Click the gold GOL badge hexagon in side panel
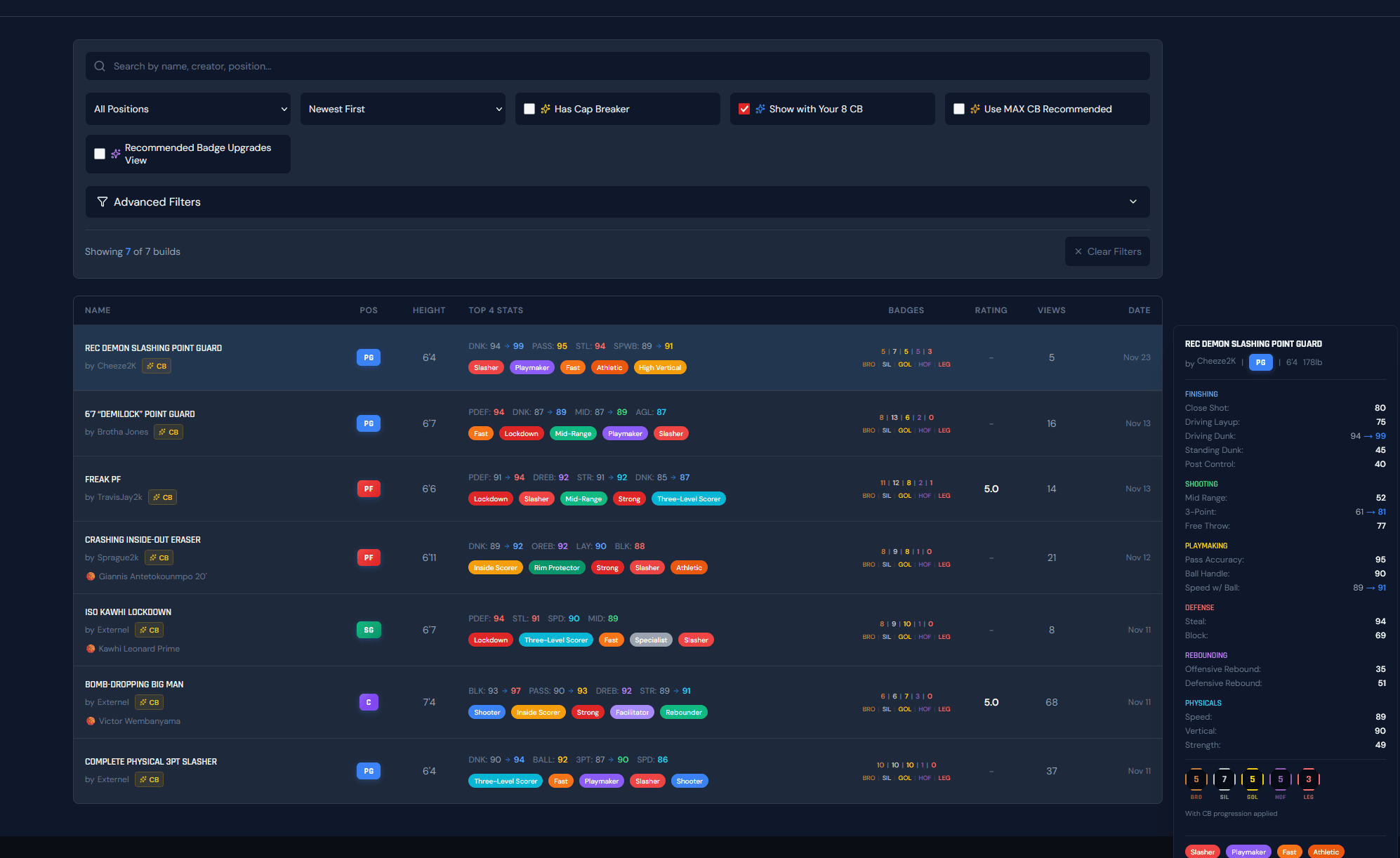 (x=1252, y=779)
